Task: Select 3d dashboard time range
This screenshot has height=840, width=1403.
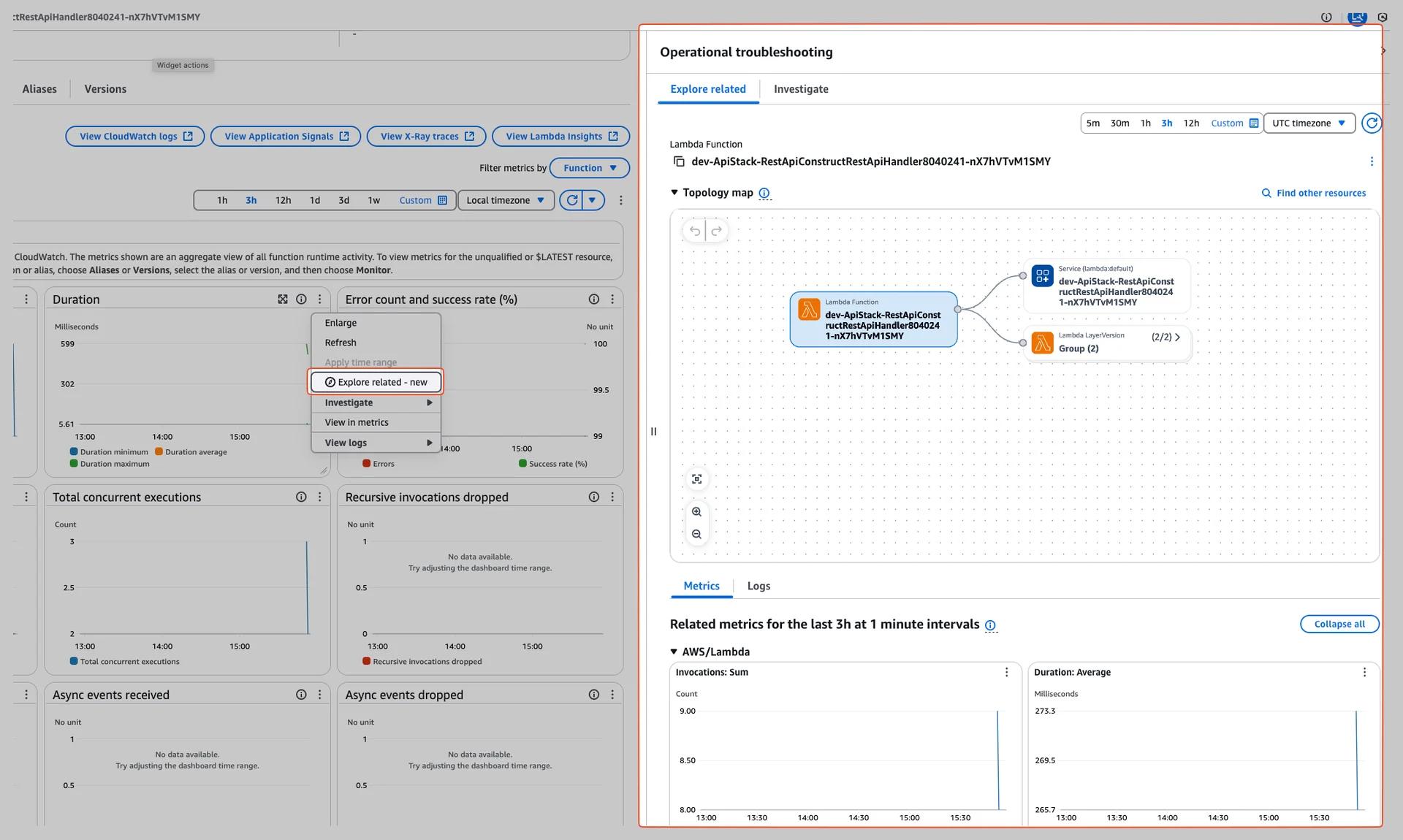Action: coord(343,200)
